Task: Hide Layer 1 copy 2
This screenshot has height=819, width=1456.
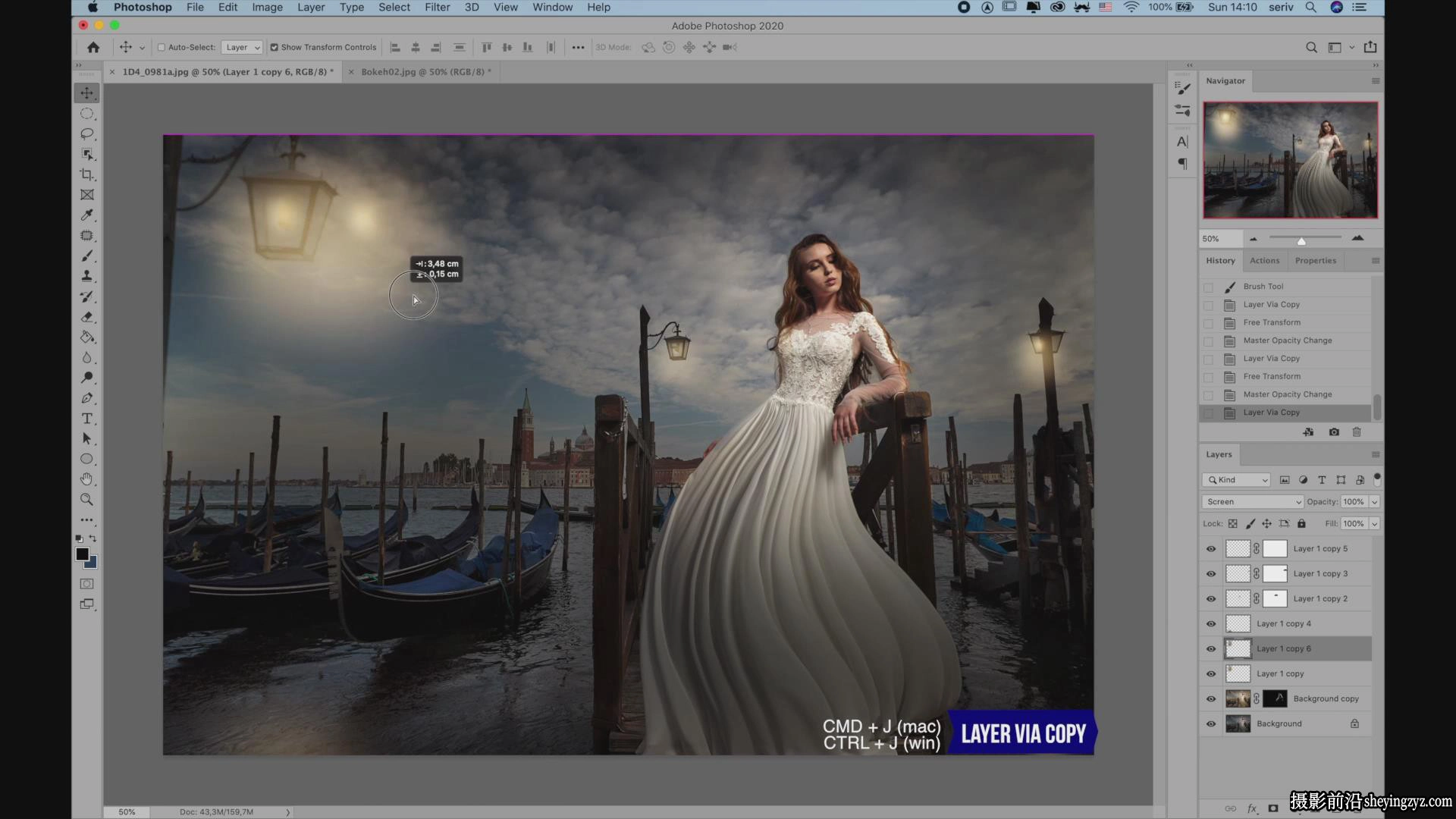Action: (x=1211, y=599)
